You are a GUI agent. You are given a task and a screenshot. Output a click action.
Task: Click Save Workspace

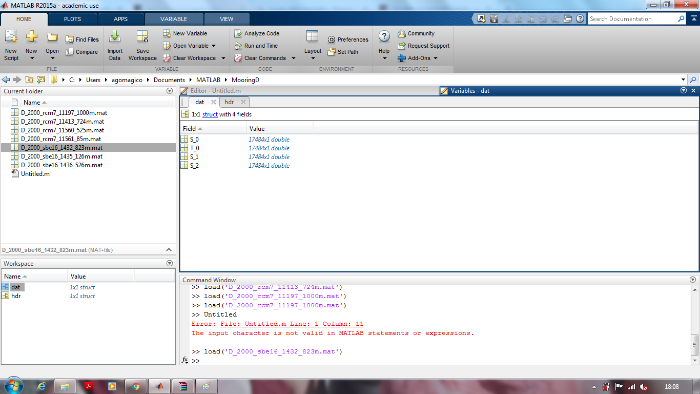point(142,45)
